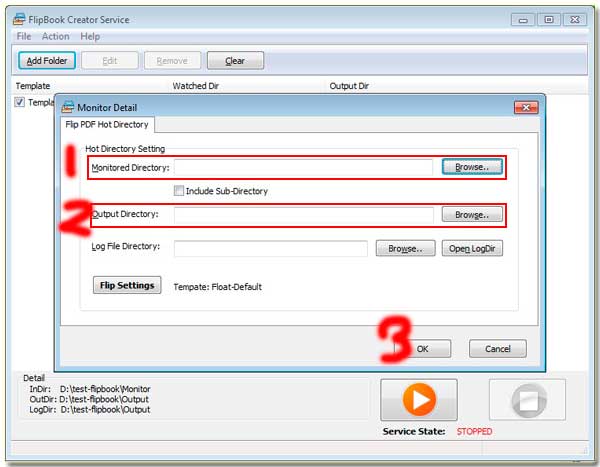The image size is (600, 467).
Task: Click the Clear toolbar button
Action: [x=235, y=60]
